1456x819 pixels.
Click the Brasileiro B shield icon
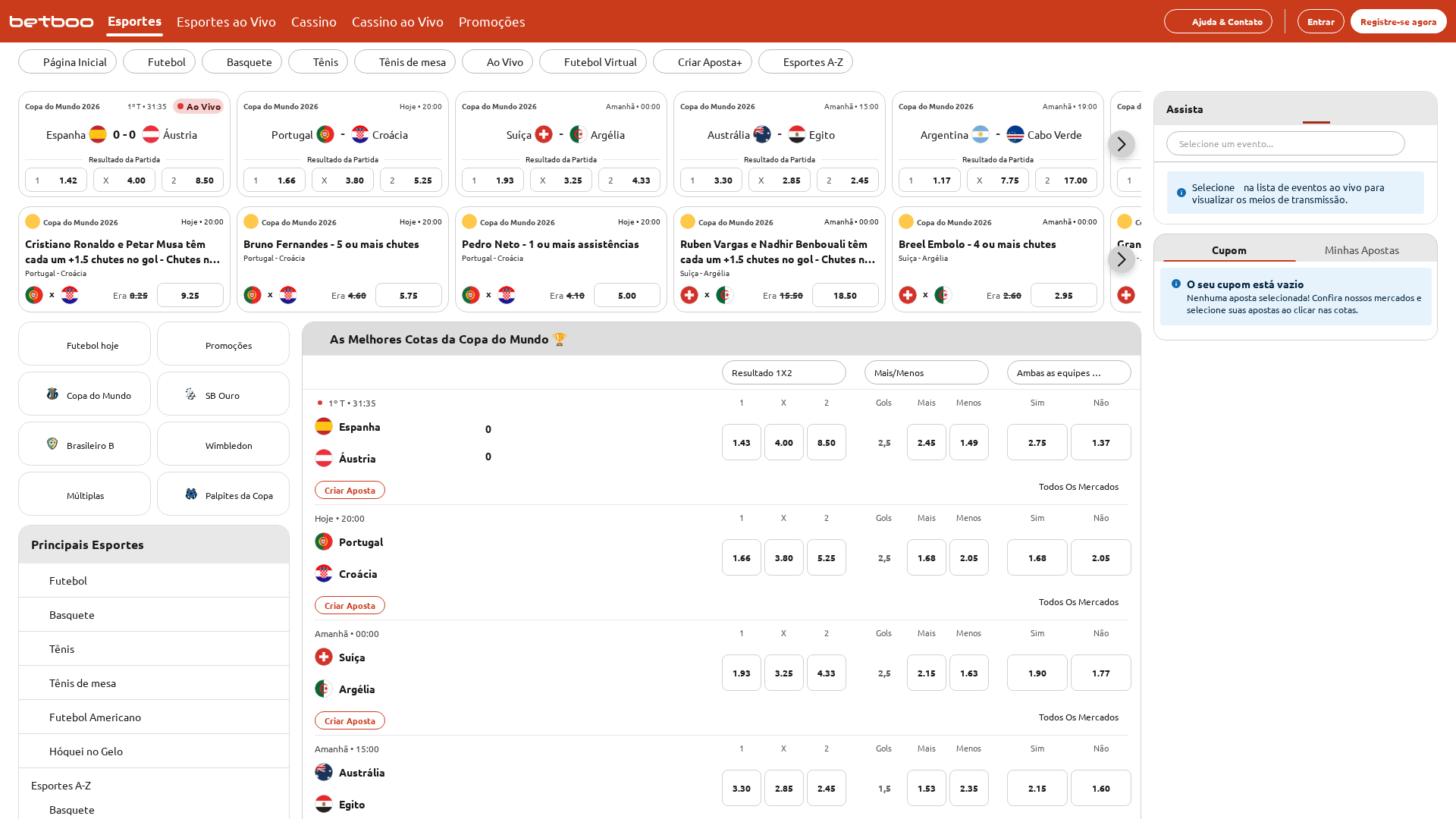coord(52,444)
